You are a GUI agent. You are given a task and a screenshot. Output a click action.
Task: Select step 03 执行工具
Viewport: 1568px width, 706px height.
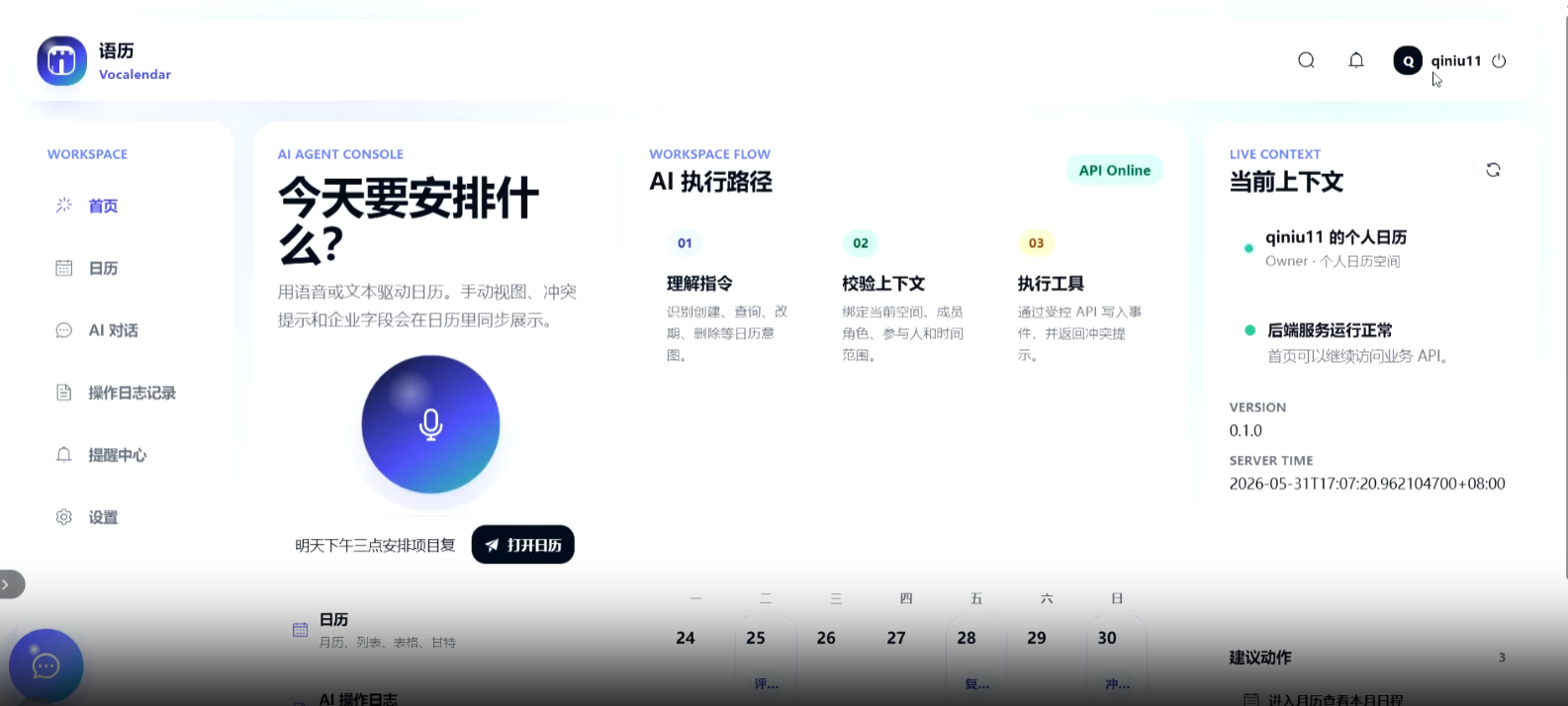point(1080,297)
